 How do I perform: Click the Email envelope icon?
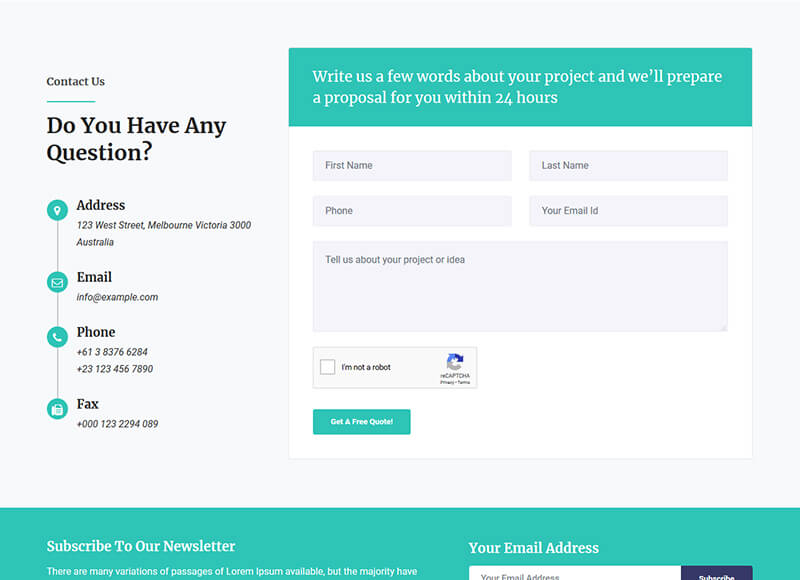click(57, 283)
